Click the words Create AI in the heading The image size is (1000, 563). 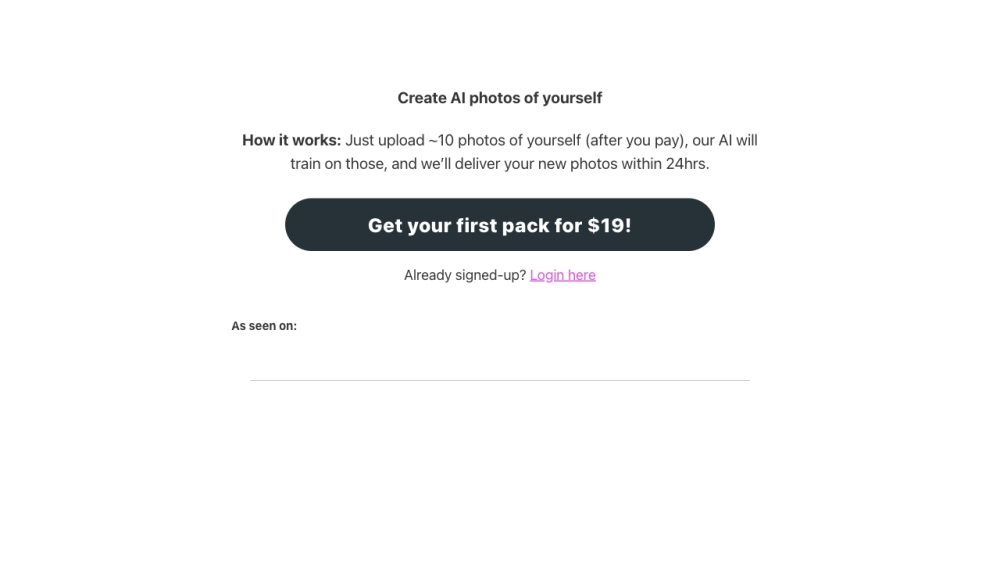(x=431, y=98)
